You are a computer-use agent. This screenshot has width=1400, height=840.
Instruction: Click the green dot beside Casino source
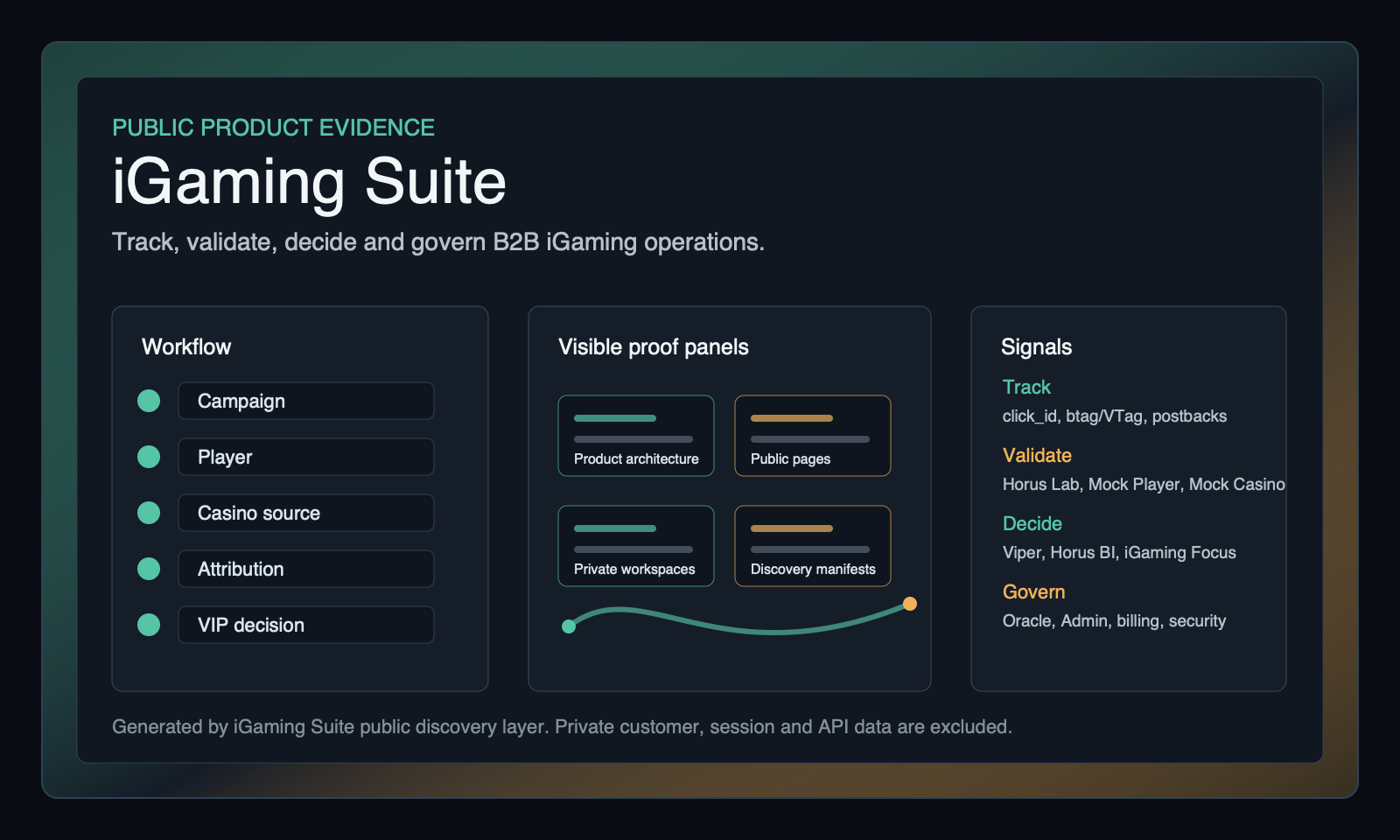point(149,513)
